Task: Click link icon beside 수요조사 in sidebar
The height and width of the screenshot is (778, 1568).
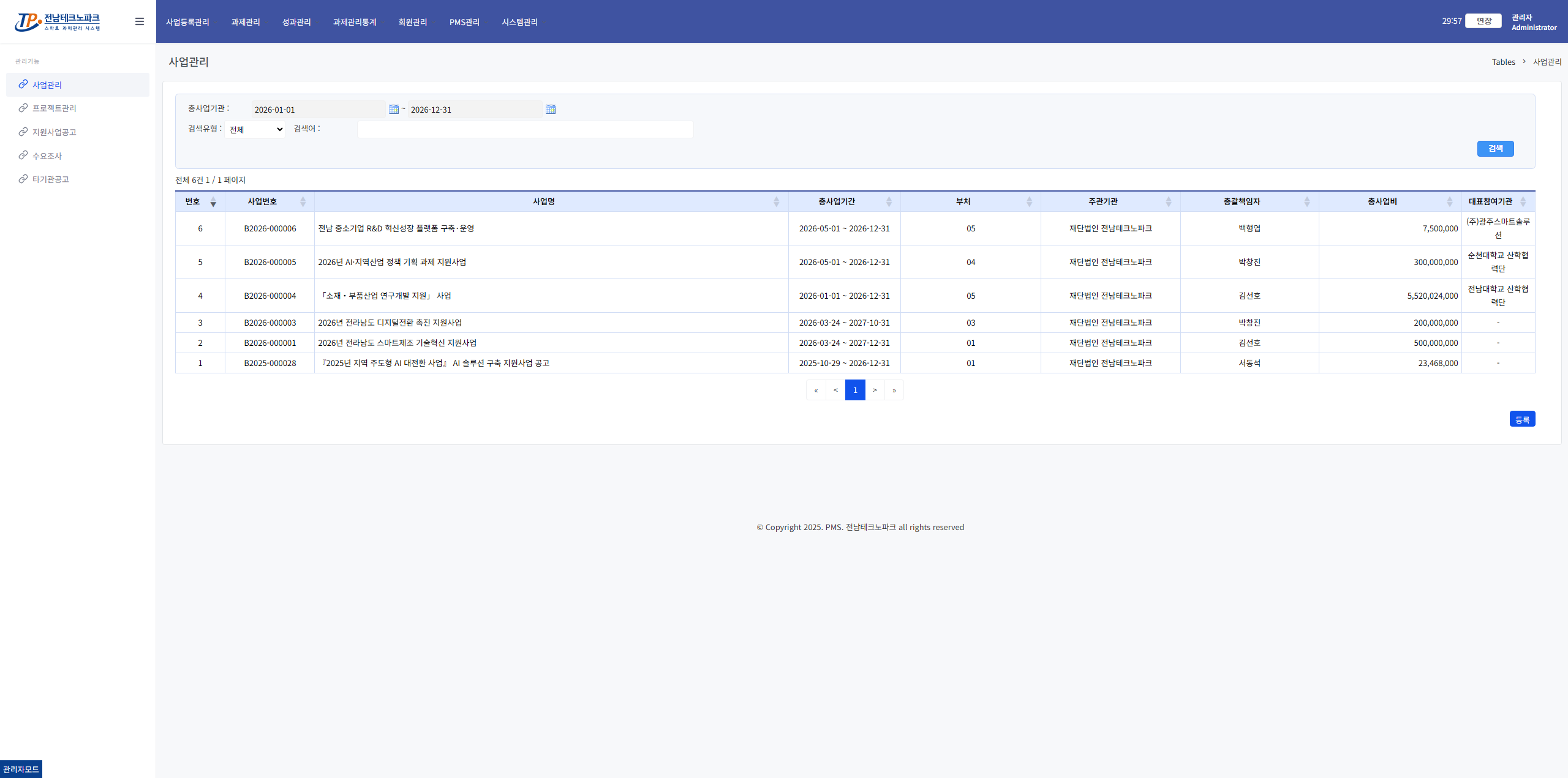Action: tap(23, 155)
